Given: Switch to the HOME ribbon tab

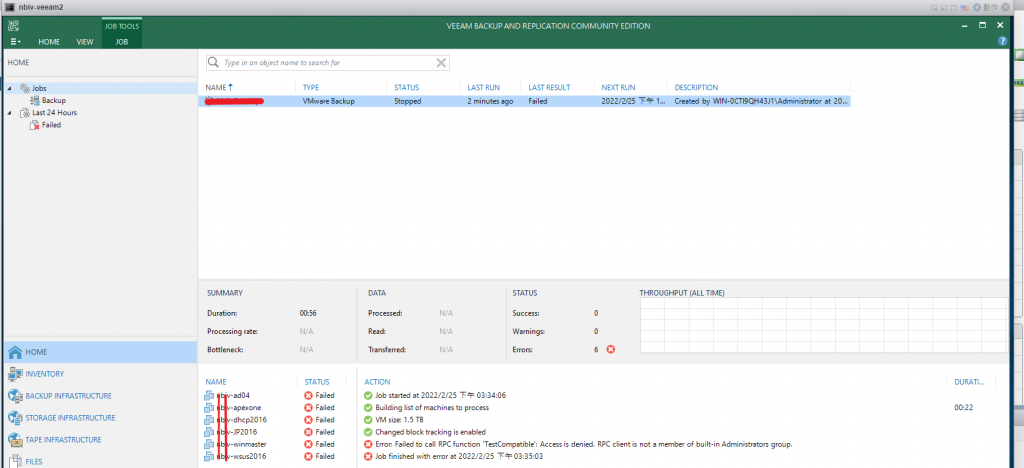Looking at the screenshot, I should point(49,42).
